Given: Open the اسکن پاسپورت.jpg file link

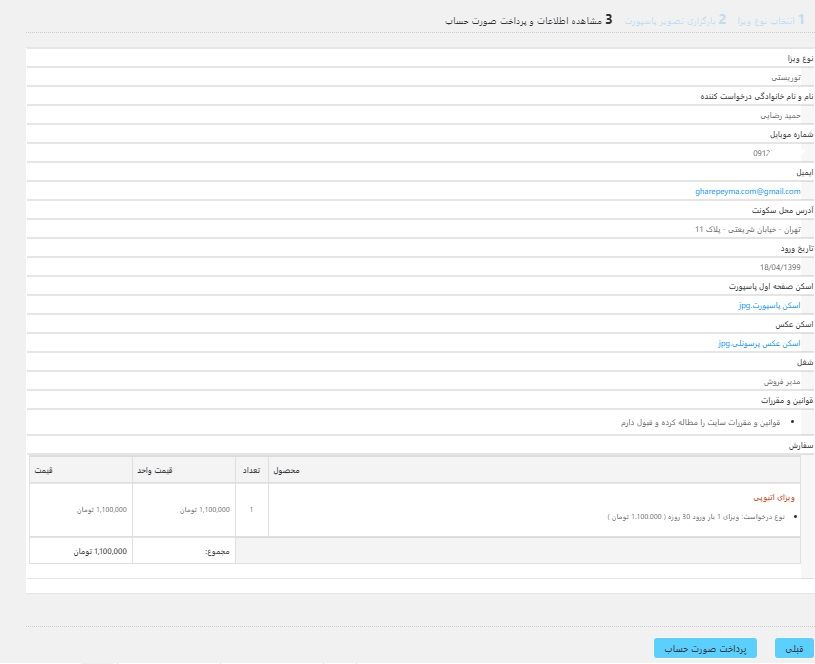Looking at the screenshot, I should pos(769,305).
